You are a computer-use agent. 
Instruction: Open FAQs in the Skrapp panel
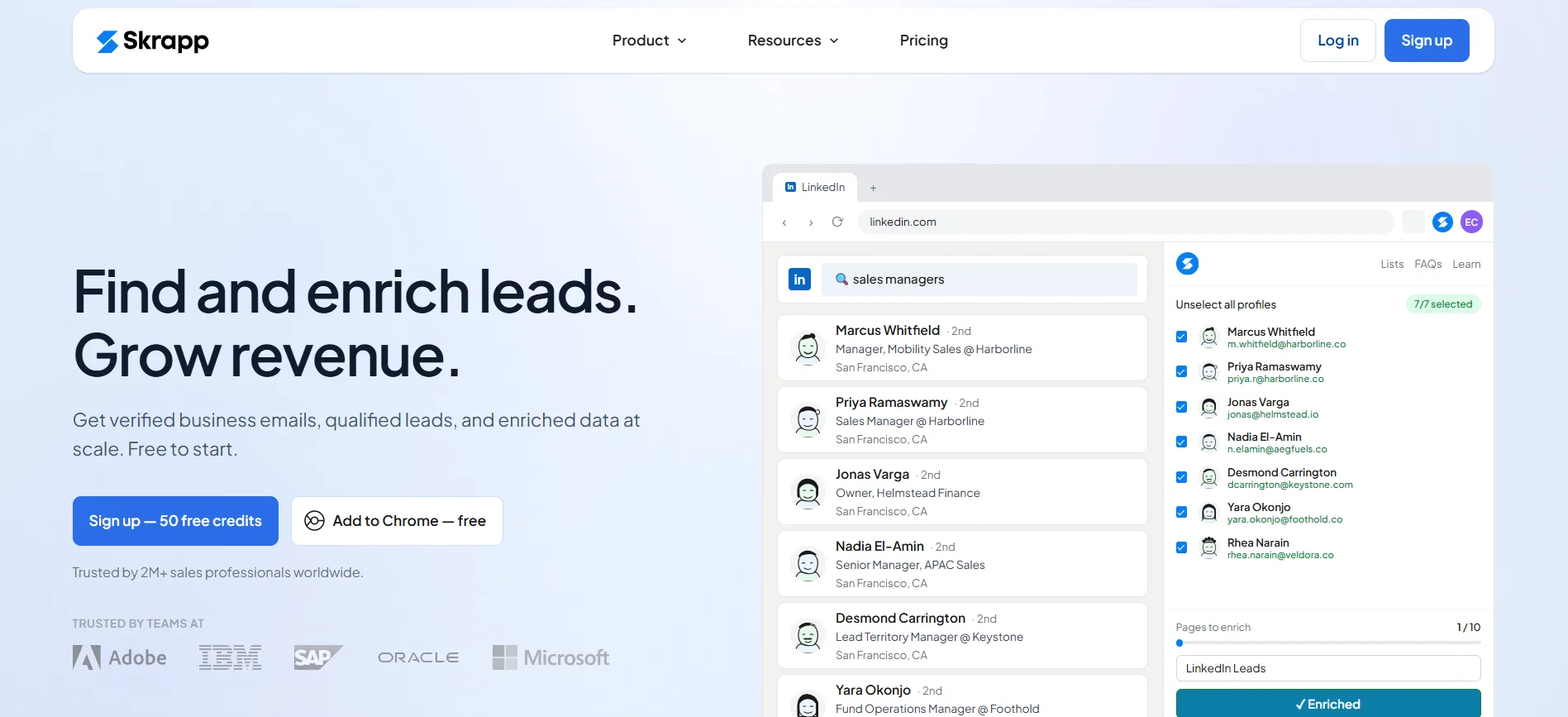tap(1428, 265)
